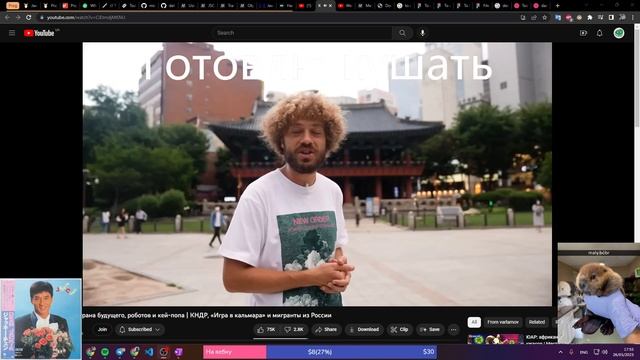Screen dimensions: 640x360
Task: Open the system tray volume icon
Action: click(x=605, y=352)
